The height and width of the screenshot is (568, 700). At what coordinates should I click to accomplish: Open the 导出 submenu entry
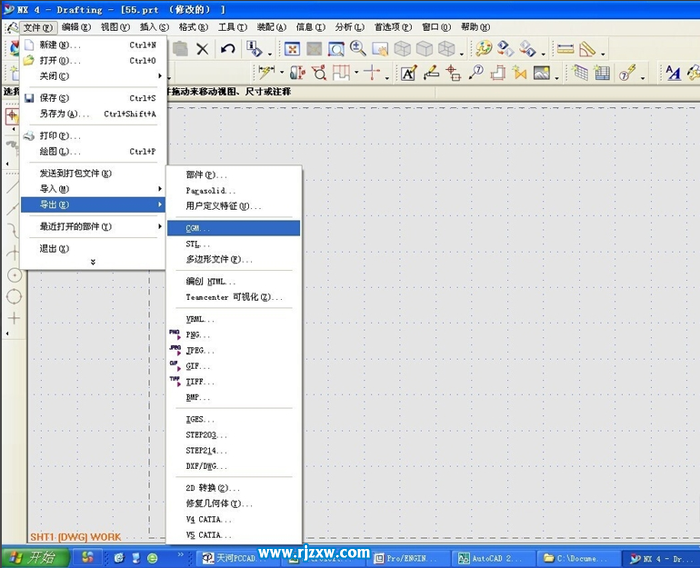(93, 205)
